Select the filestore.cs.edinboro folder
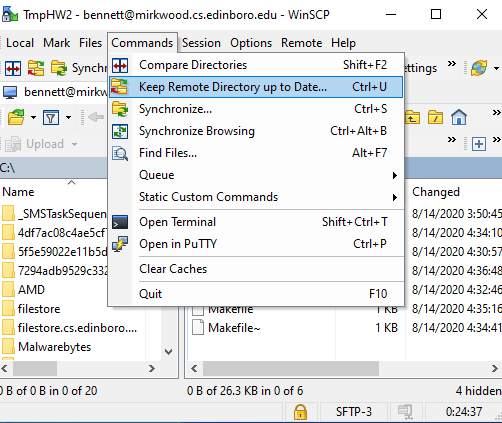The width and height of the screenshot is (502, 423). (70, 328)
